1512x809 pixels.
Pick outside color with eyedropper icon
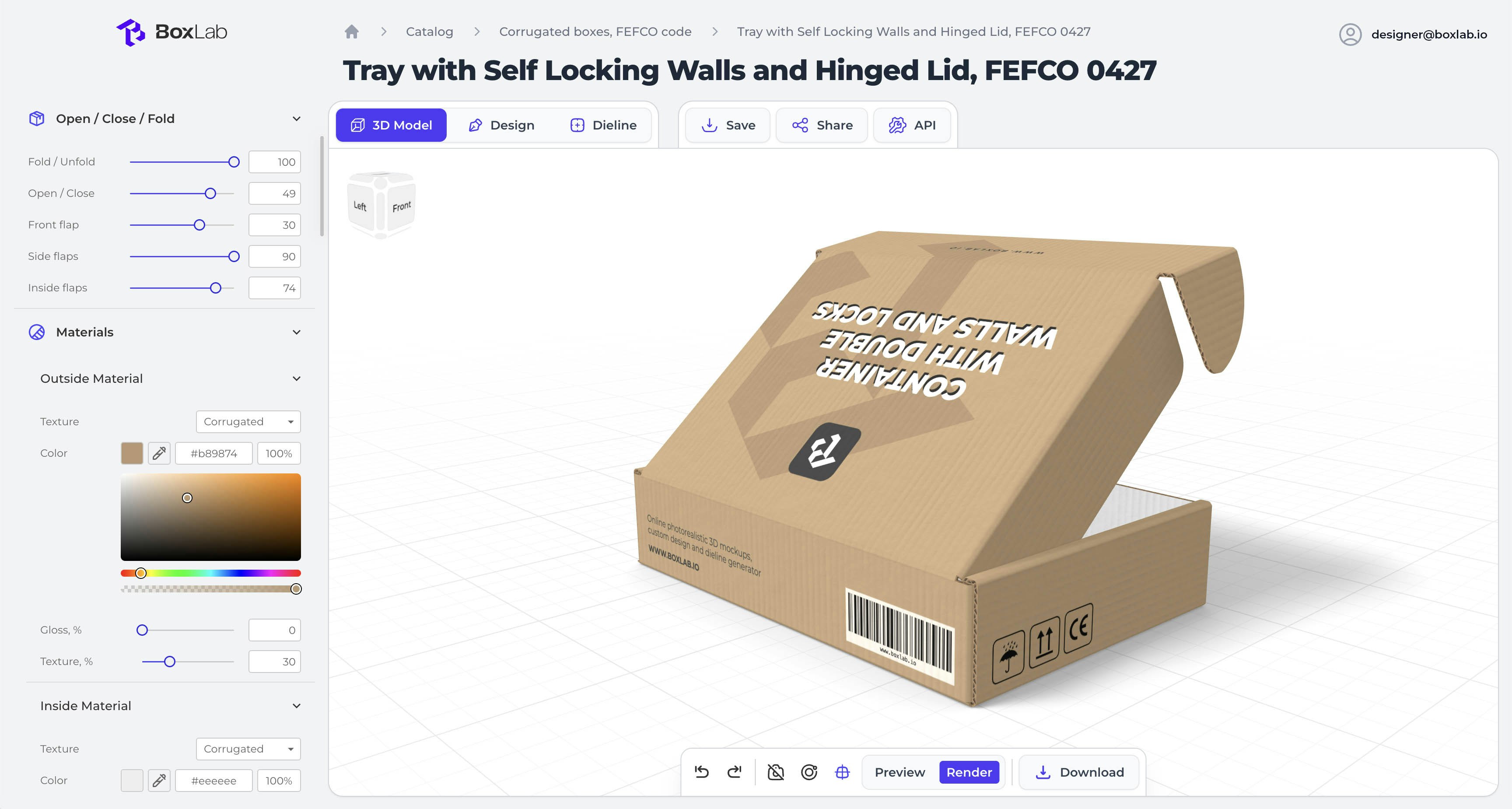point(159,453)
